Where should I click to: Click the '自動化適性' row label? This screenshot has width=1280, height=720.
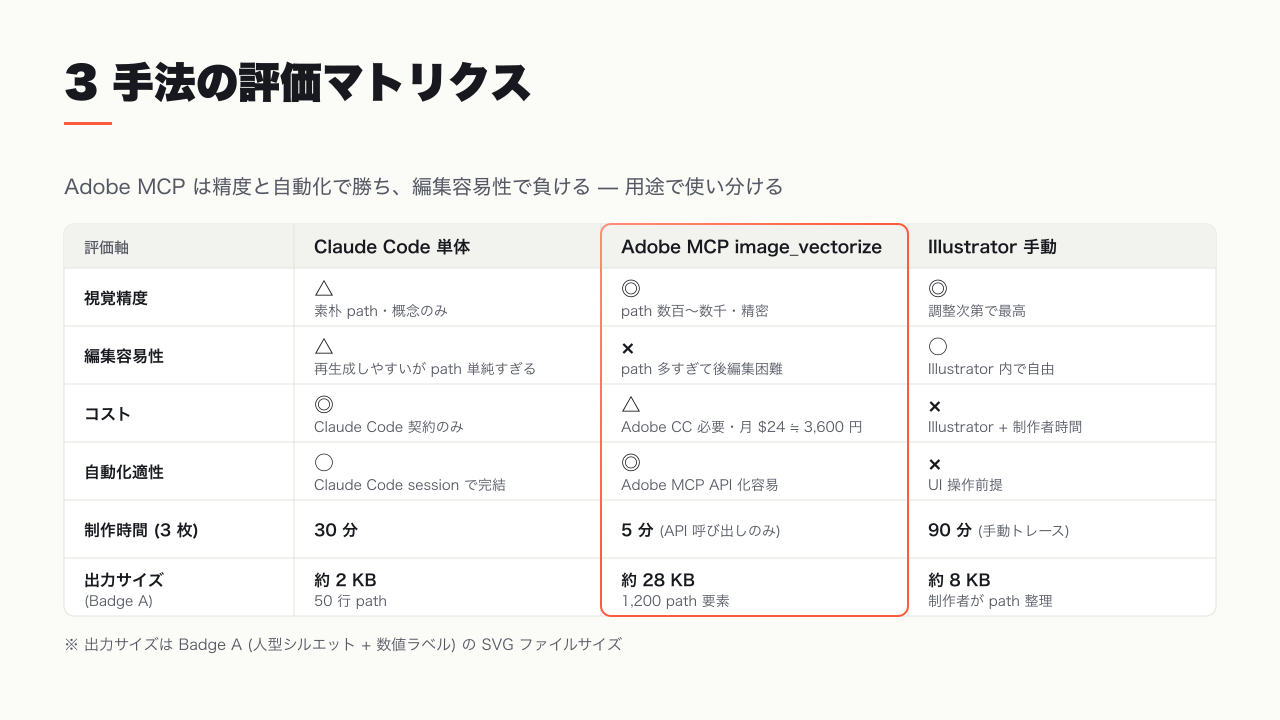pos(124,472)
